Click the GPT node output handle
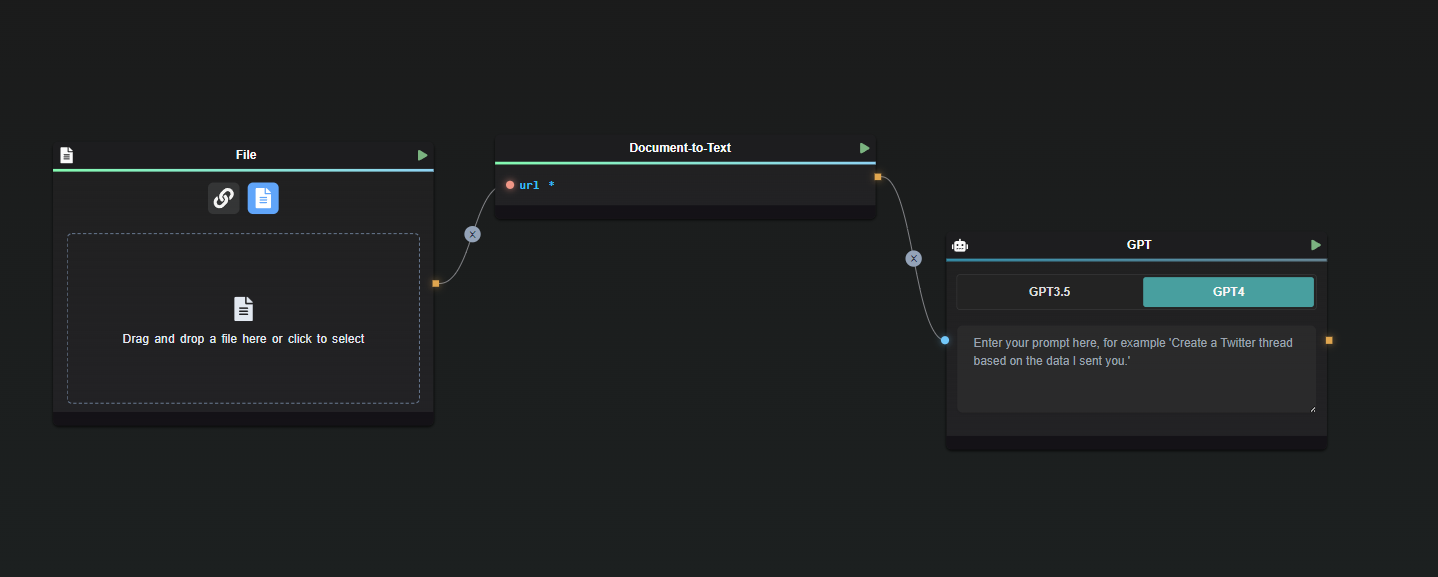Screen dimensions: 1438x577 [x=1329, y=341]
